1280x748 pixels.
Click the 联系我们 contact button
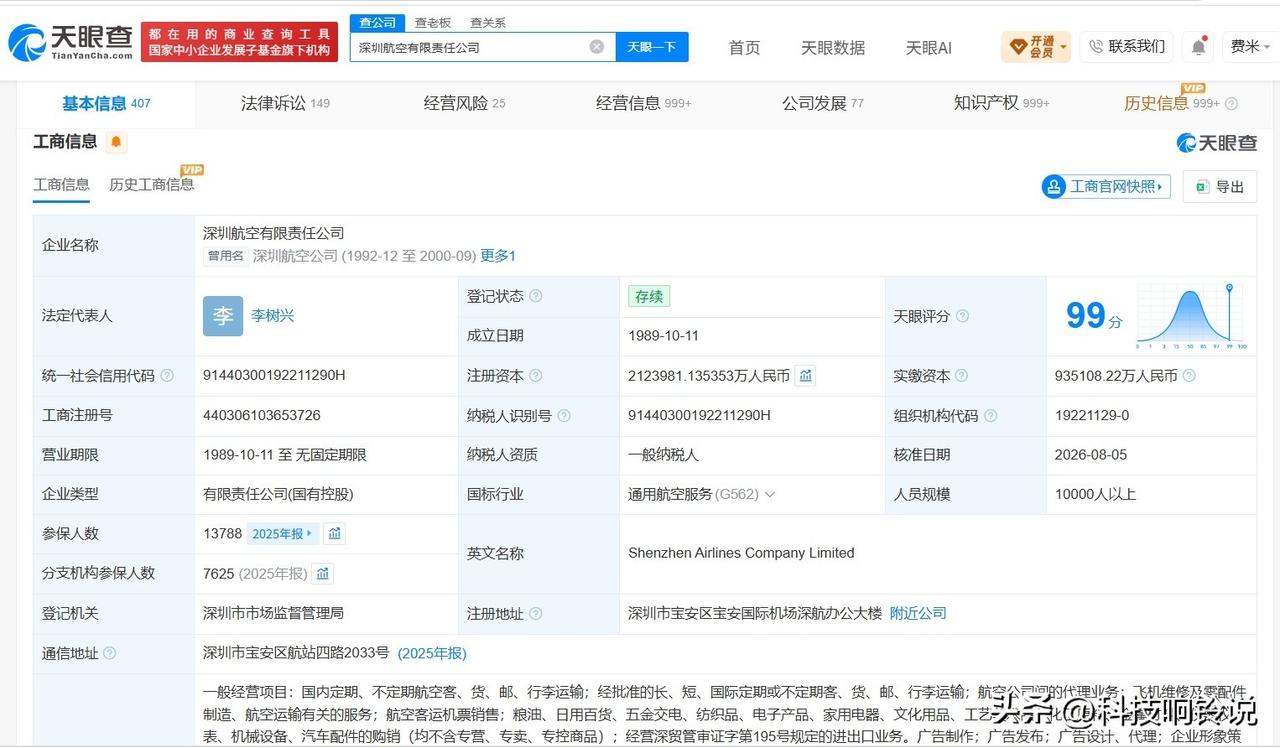pyautogui.click(x=1126, y=47)
